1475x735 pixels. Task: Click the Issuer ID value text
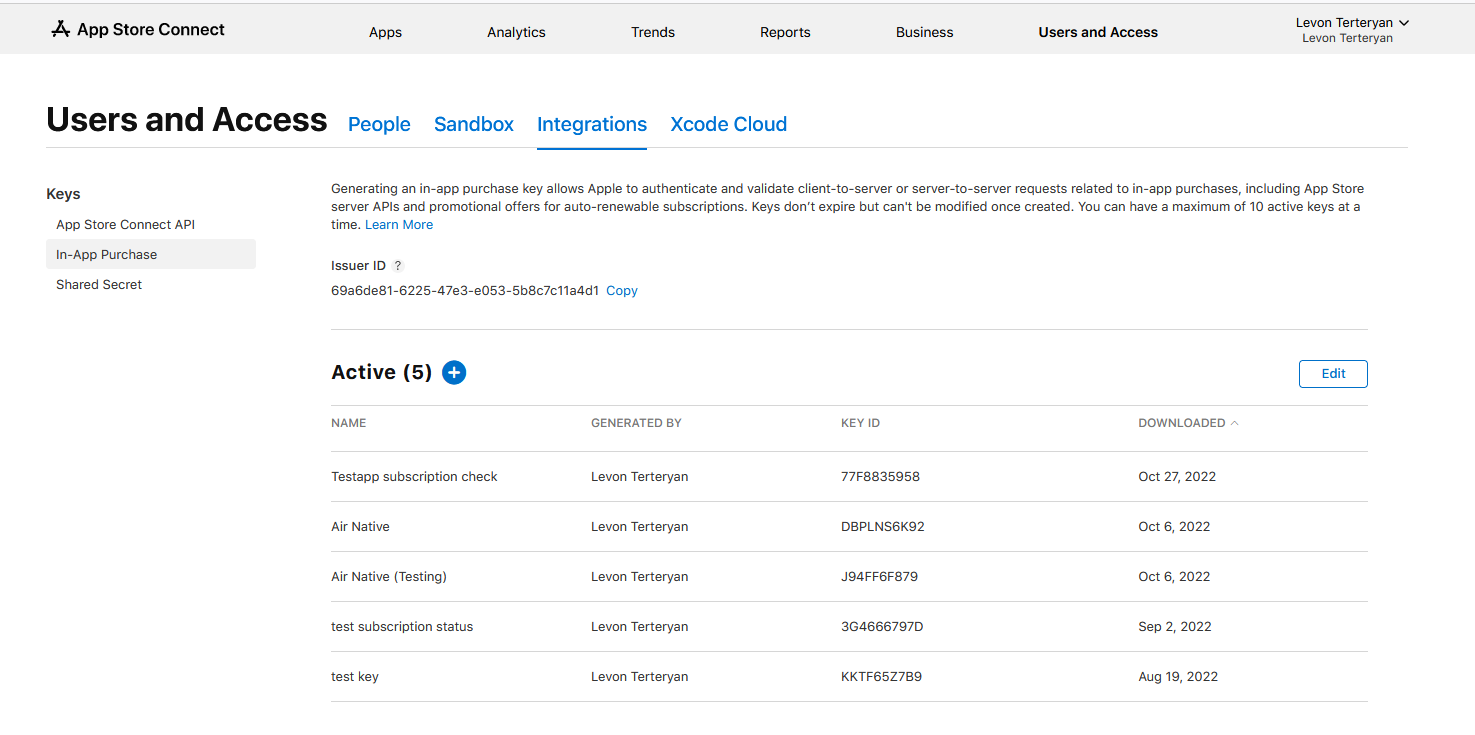pyautogui.click(x=465, y=291)
